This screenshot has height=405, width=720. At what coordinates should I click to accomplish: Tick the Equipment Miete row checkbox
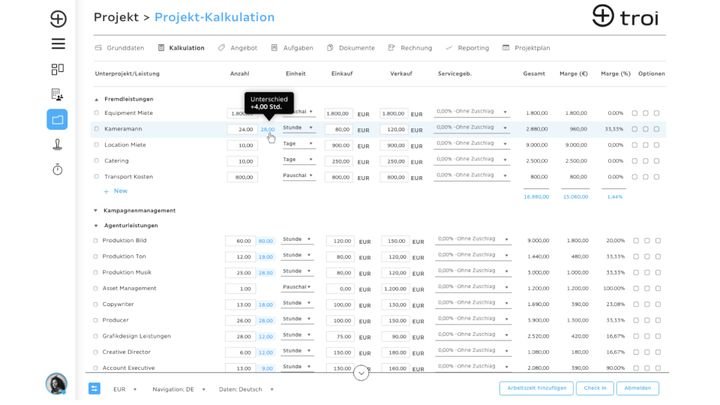(x=96, y=113)
